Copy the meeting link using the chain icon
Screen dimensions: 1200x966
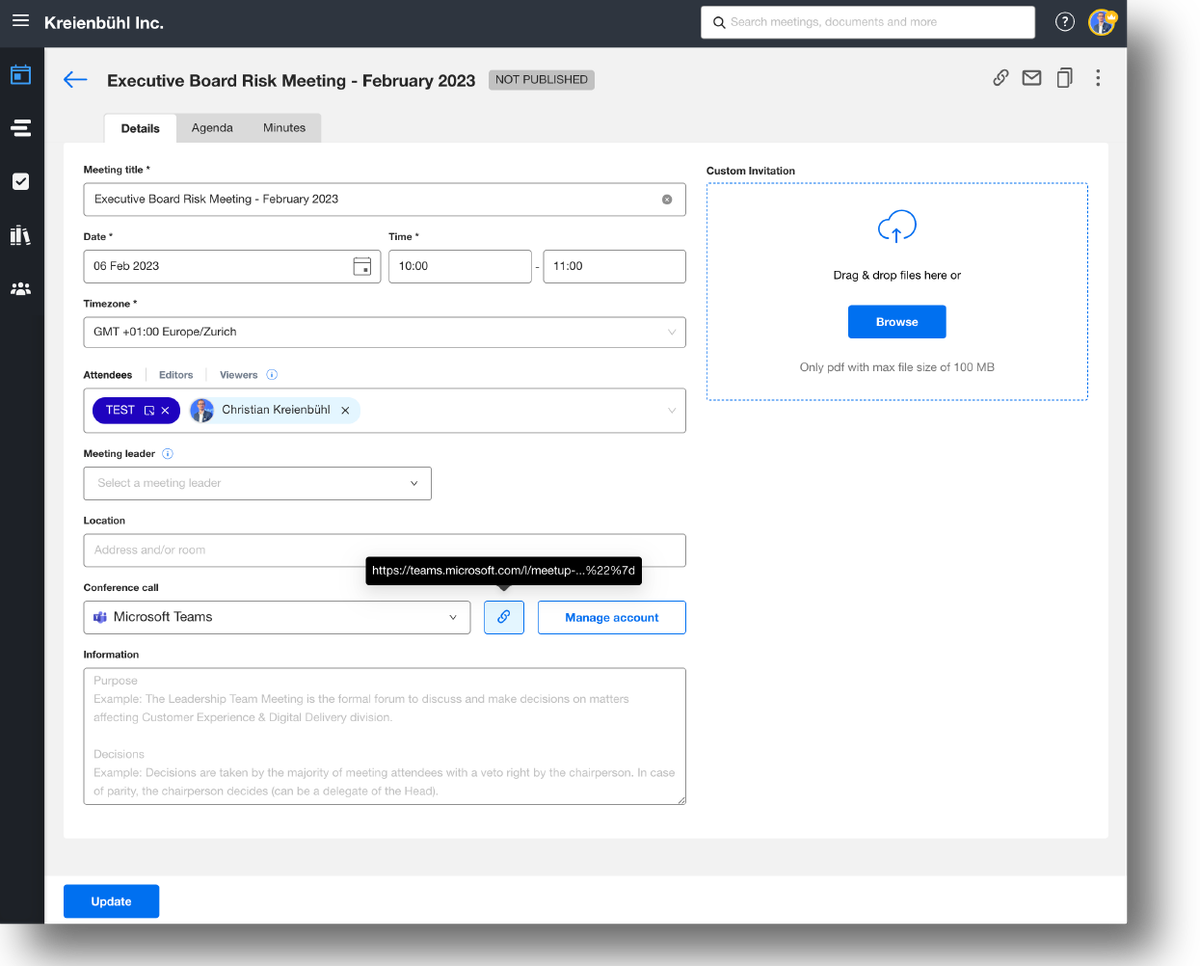tap(1000, 77)
